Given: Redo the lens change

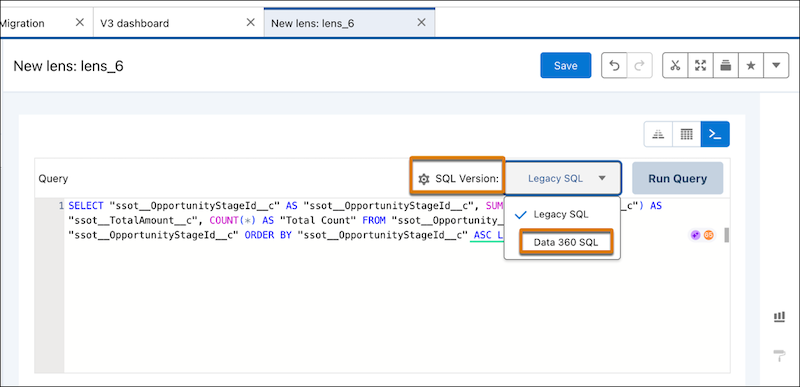Looking at the screenshot, I should click(639, 65).
